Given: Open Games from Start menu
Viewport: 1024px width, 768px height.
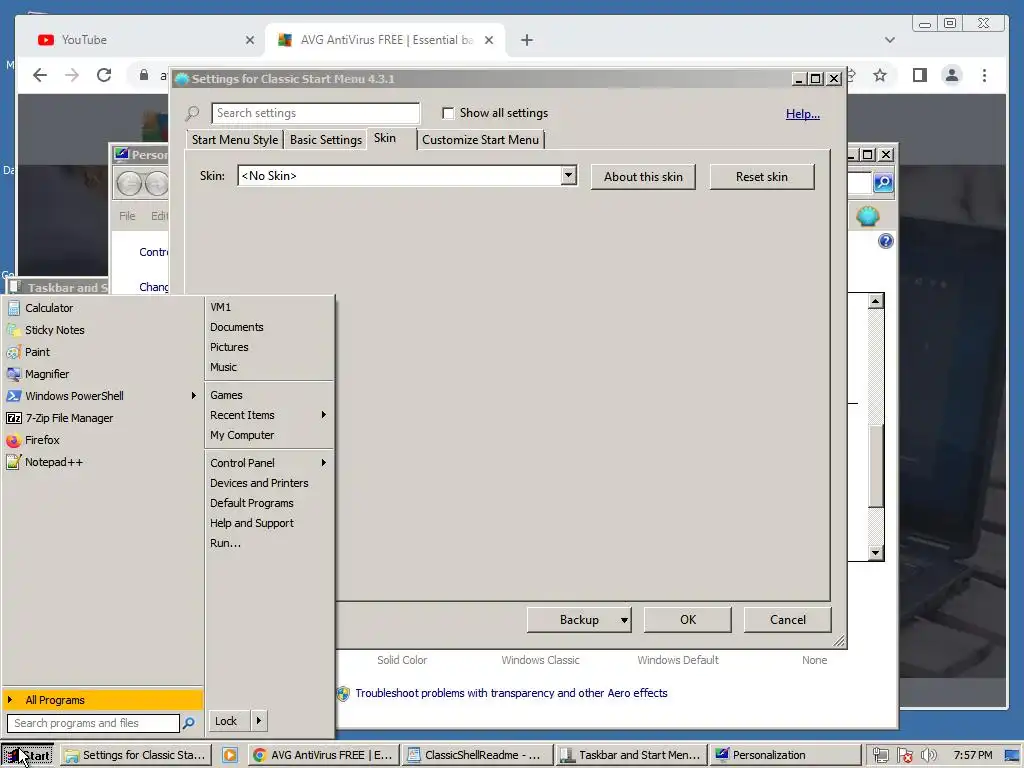Looking at the screenshot, I should 269,395.
